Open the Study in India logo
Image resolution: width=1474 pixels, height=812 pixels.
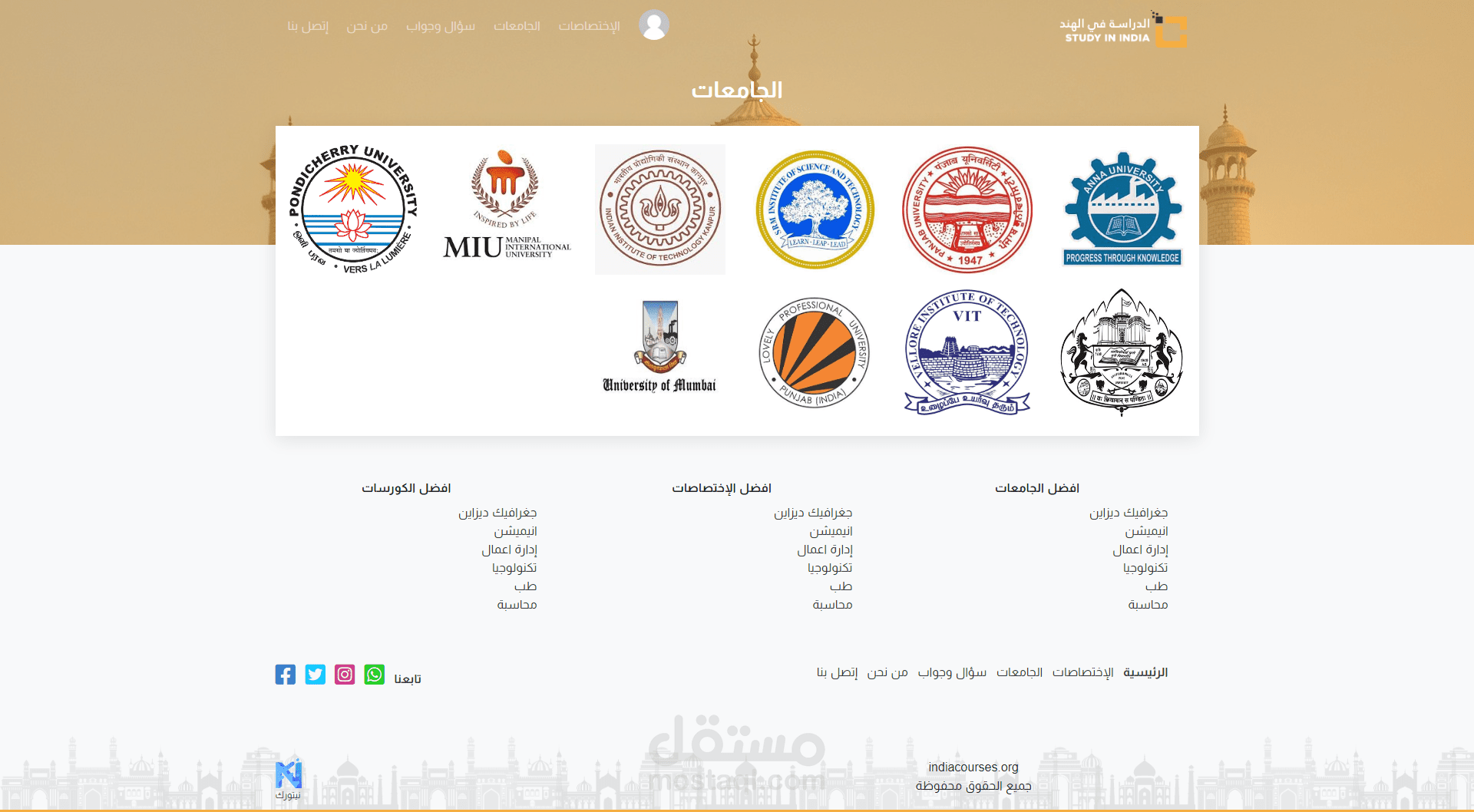tap(1123, 30)
